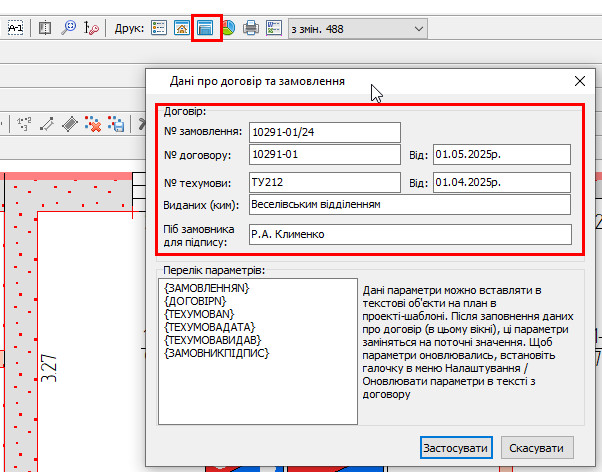Click the pie chart icon in toolbar
Screen dimensions: 602x472
point(229,29)
